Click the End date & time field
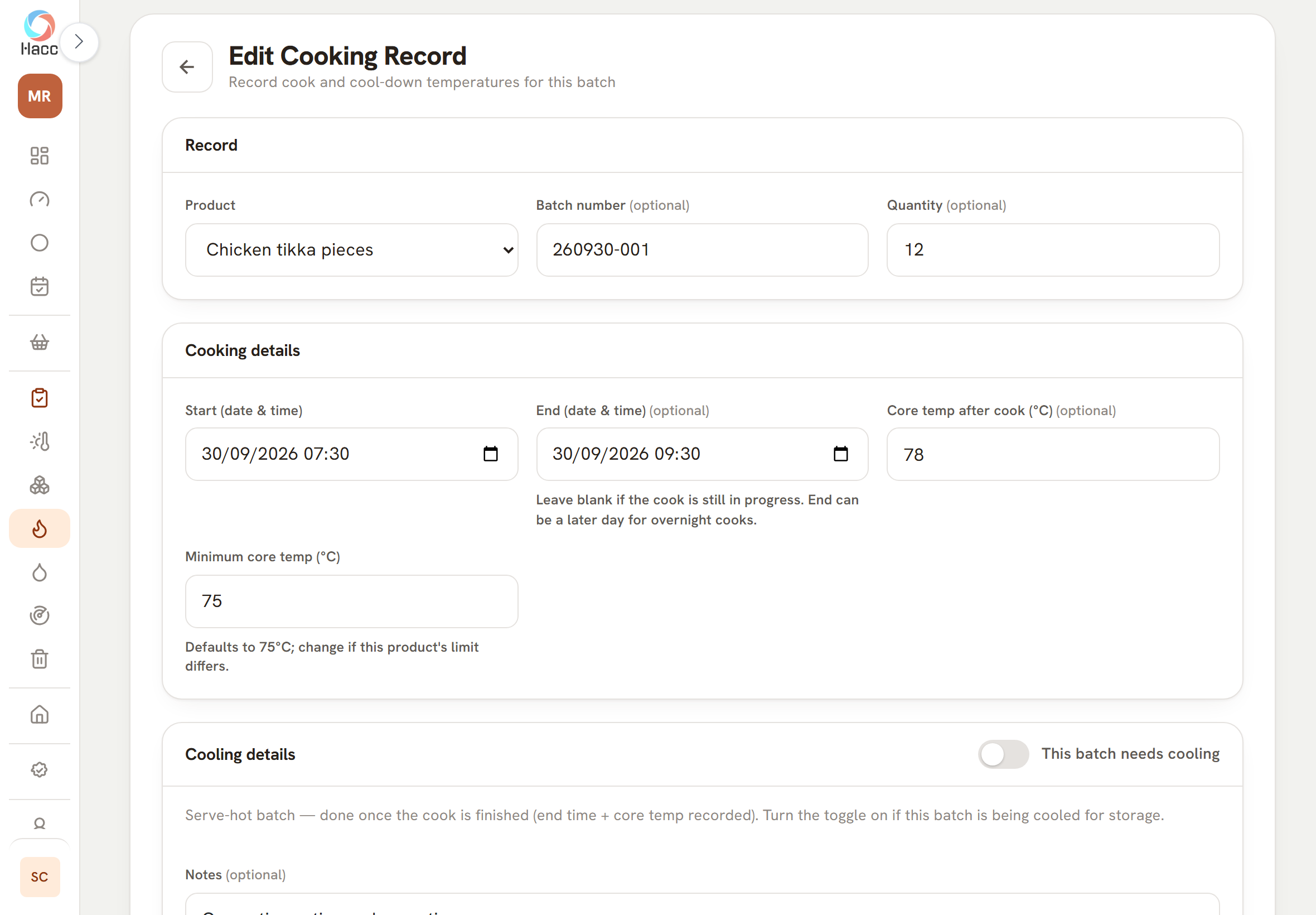This screenshot has width=1316, height=915. tap(703, 454)
